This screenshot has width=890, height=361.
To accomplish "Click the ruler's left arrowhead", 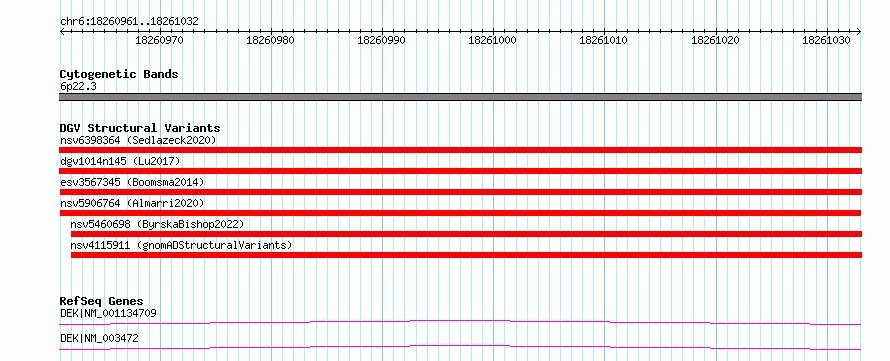I will [x=62, y=31].
